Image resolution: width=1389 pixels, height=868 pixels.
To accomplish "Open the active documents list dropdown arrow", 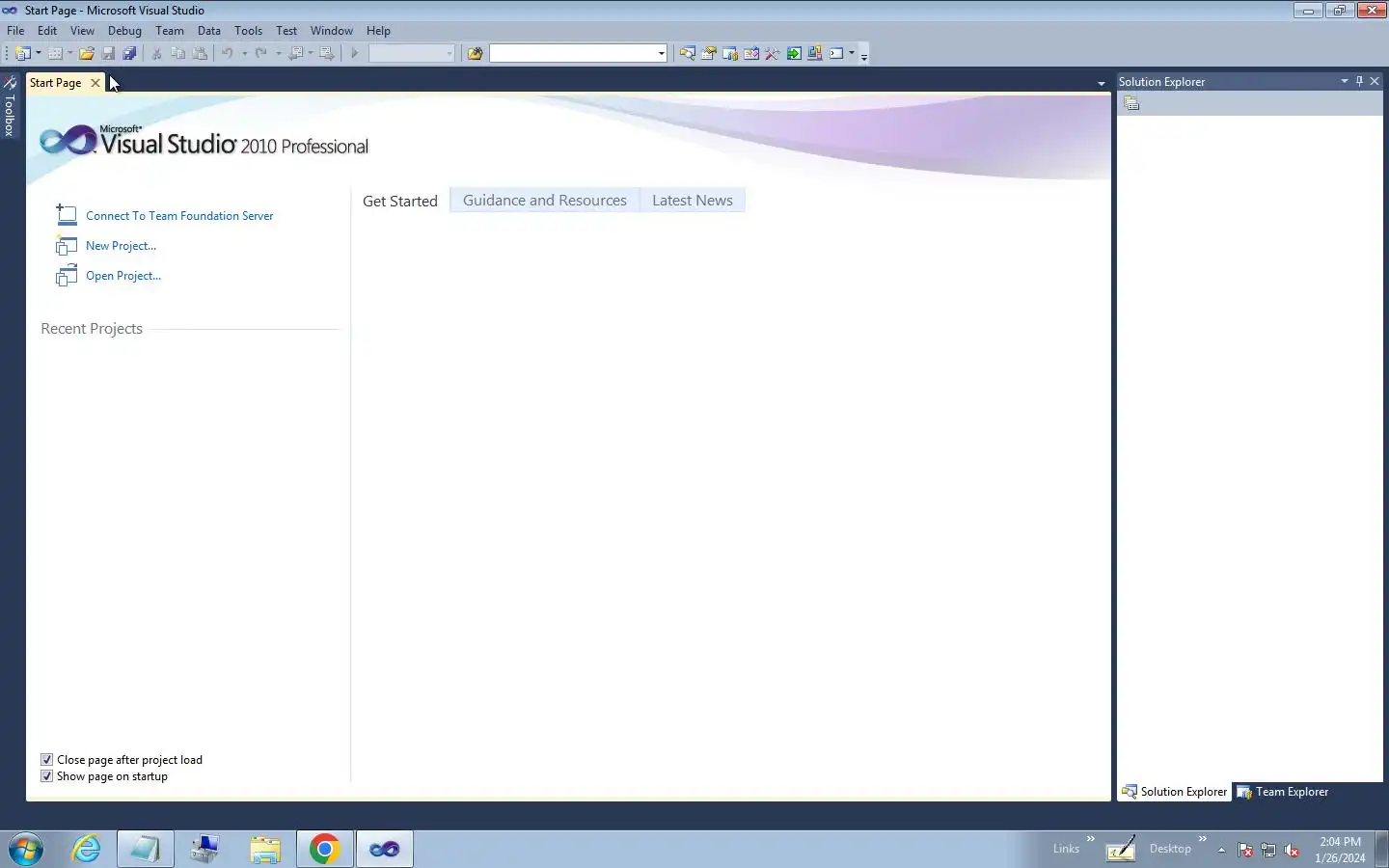I will (1102, 84).
